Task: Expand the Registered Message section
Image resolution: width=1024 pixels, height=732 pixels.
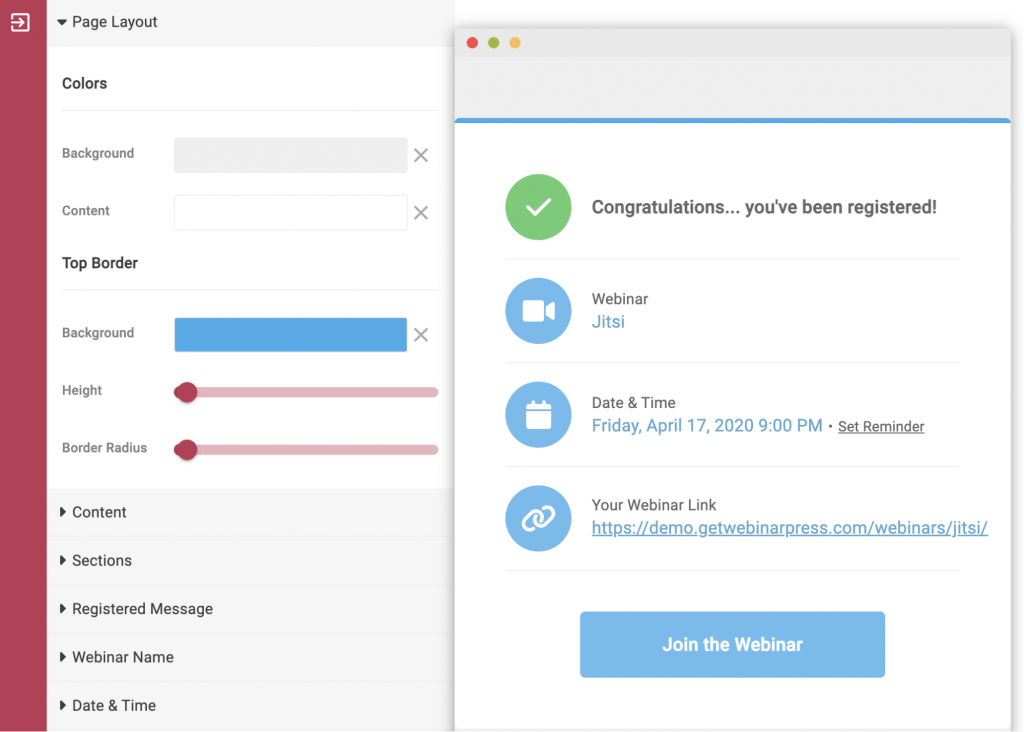Action: click(142, 608)
